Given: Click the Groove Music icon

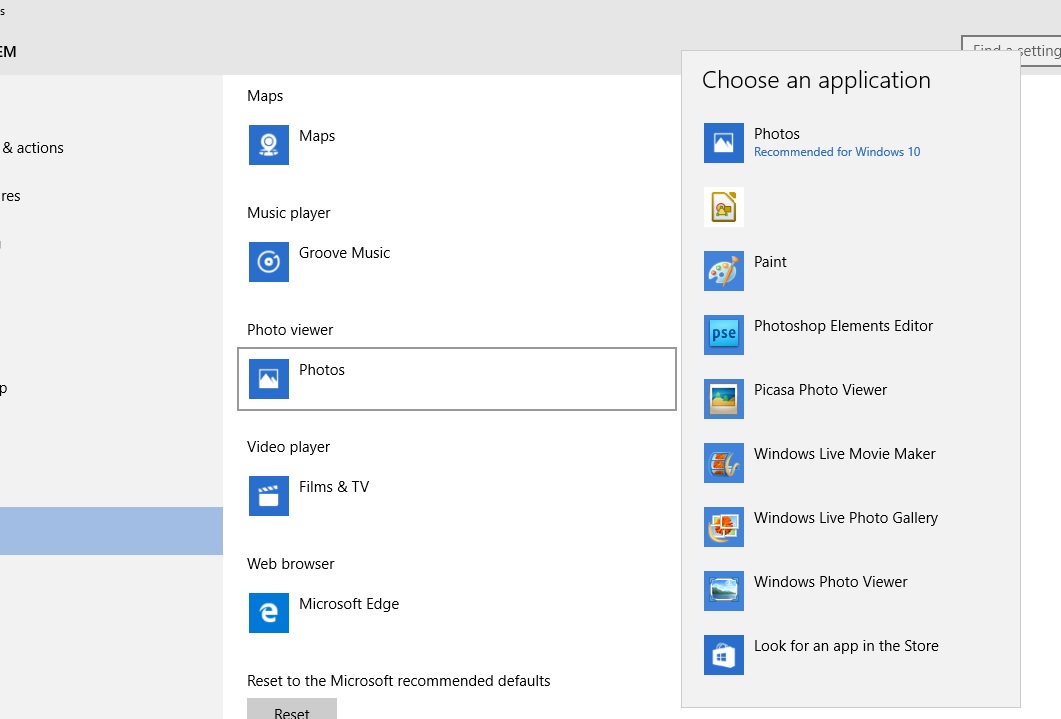Looking at the screenshot, I should 269,262.
